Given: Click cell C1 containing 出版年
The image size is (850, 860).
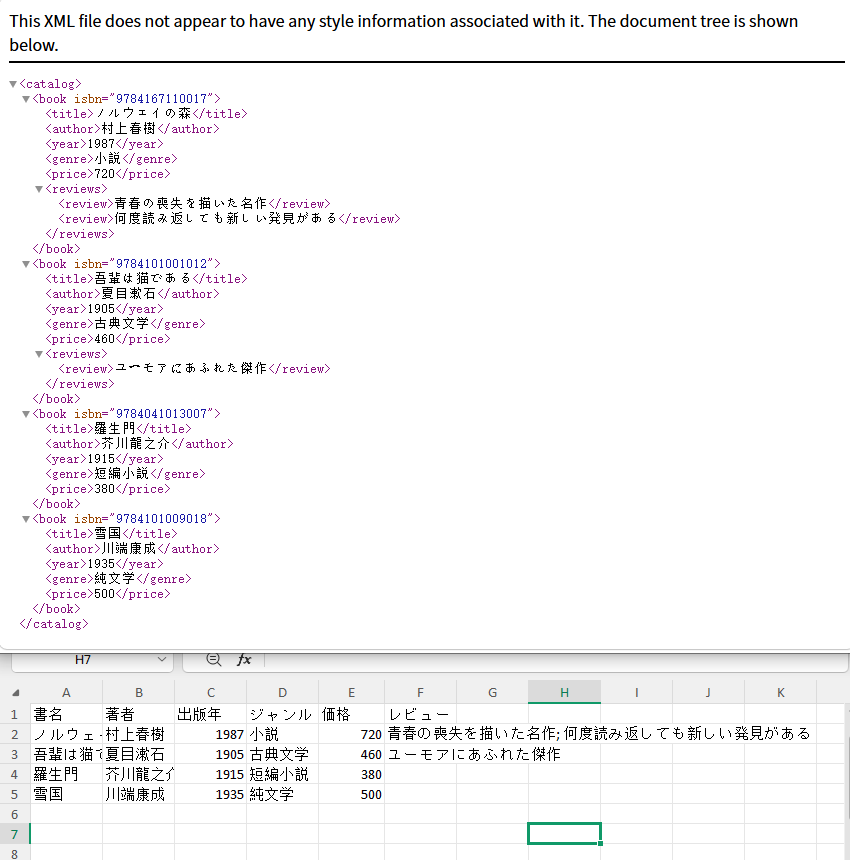Looking at the screenshot, I should (x=211, y=714).
